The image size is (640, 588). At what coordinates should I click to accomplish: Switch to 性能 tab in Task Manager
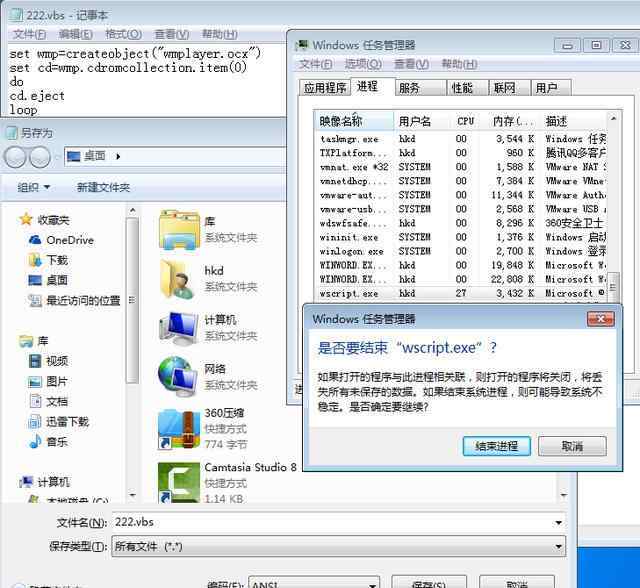point(468,88)
